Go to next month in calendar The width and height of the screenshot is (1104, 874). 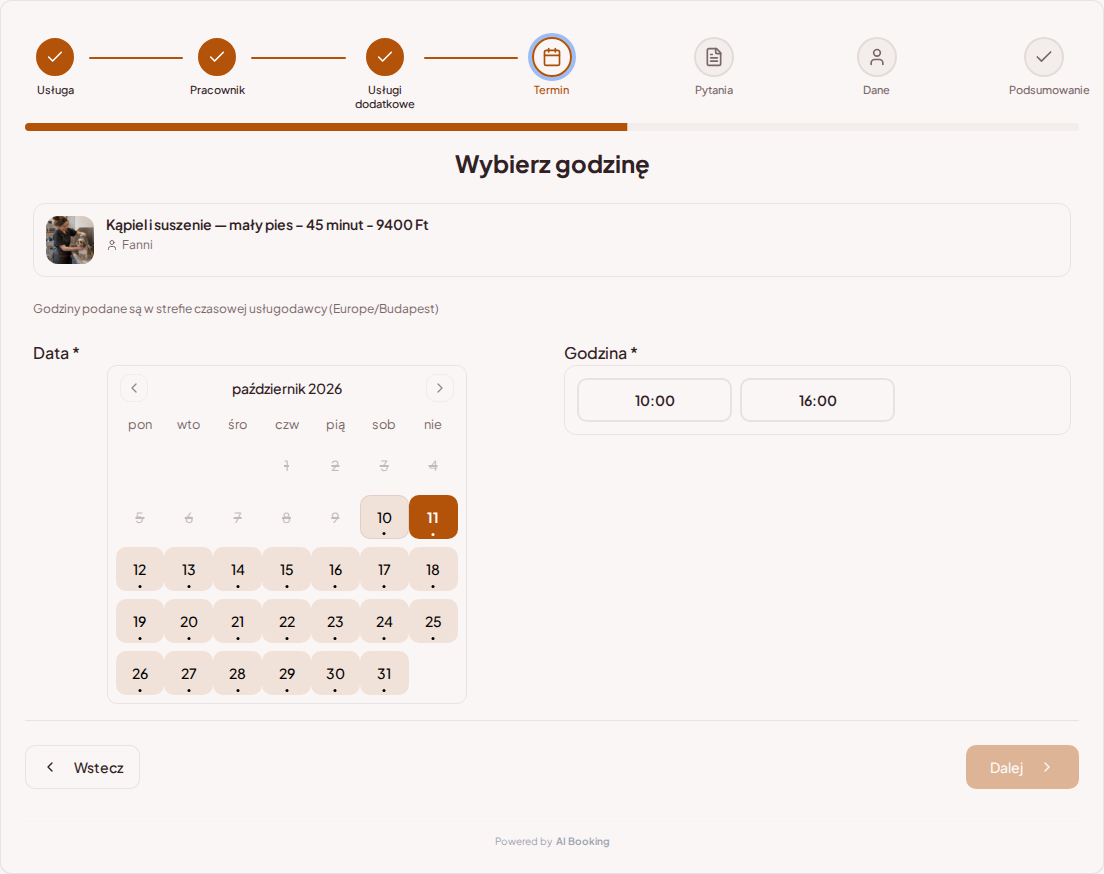coord(439,388)
